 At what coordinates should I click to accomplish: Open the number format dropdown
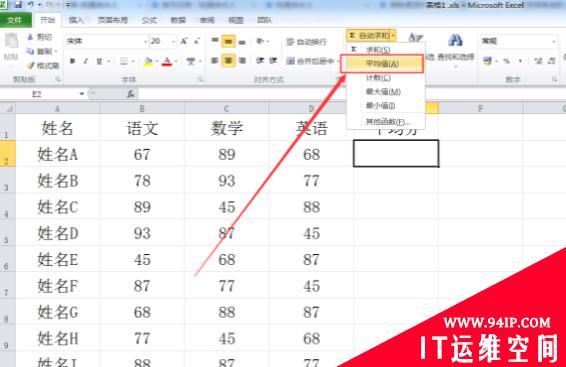518,41
